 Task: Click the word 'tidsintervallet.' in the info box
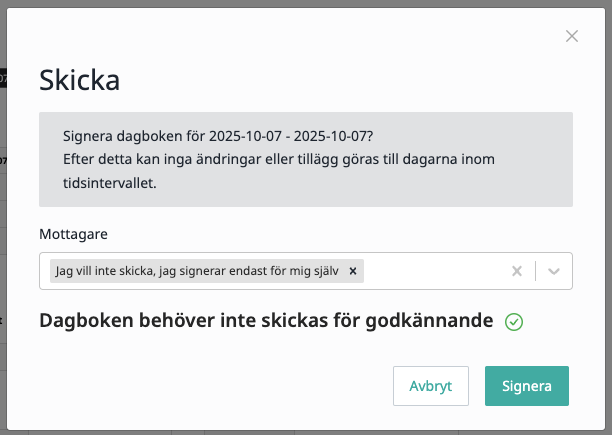point(110,183)
